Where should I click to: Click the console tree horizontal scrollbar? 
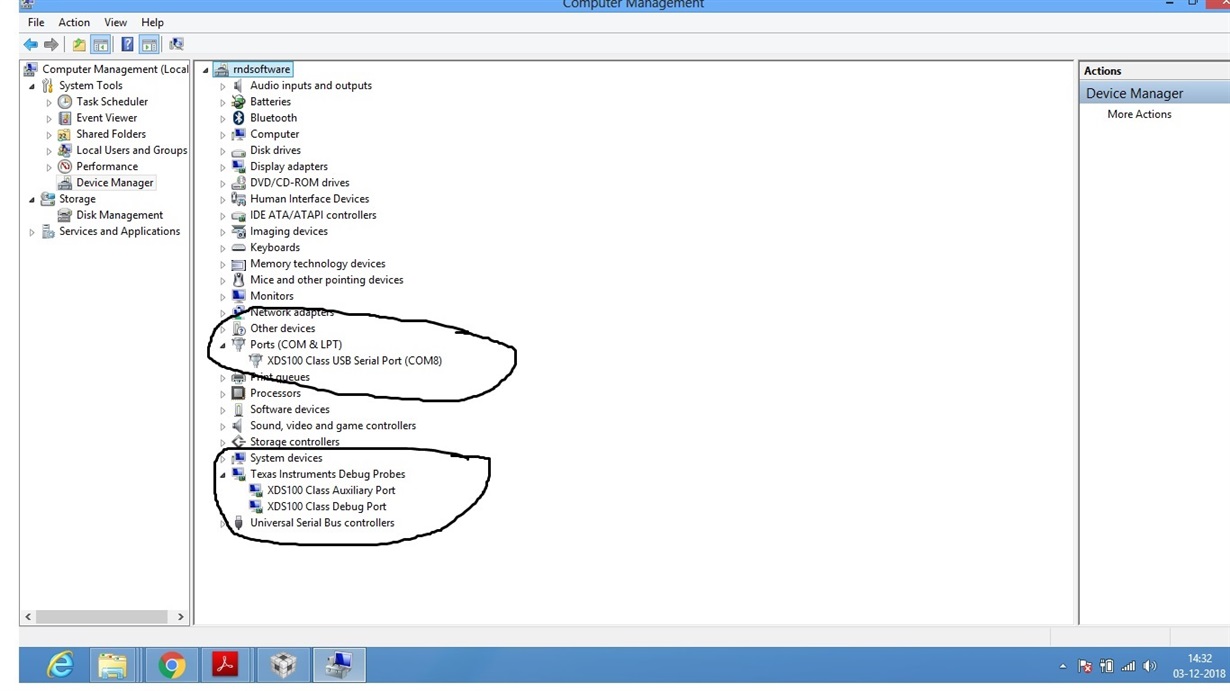104,617
